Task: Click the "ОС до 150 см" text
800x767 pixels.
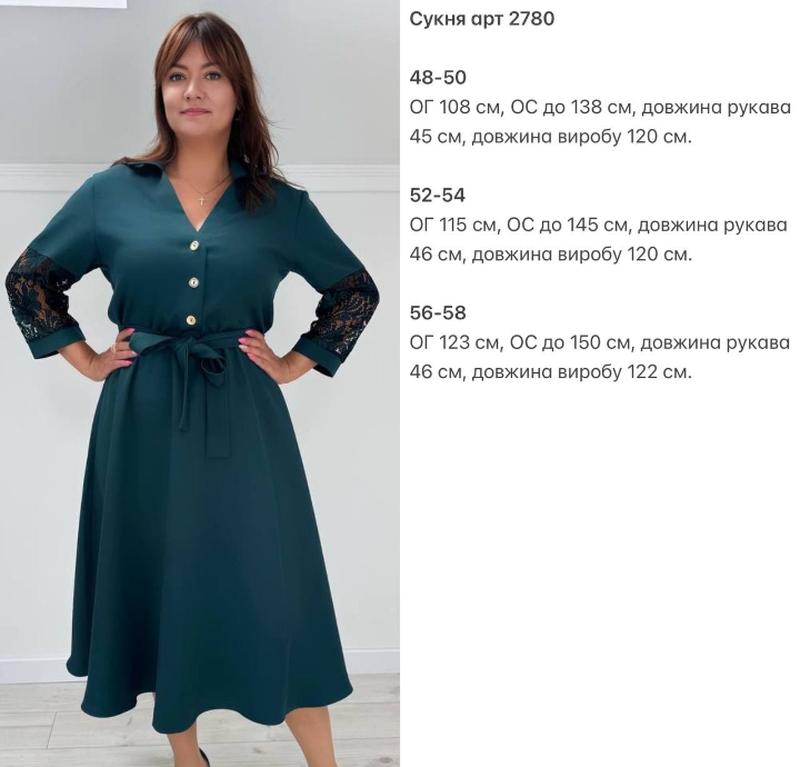Action: tap(570, 342)
